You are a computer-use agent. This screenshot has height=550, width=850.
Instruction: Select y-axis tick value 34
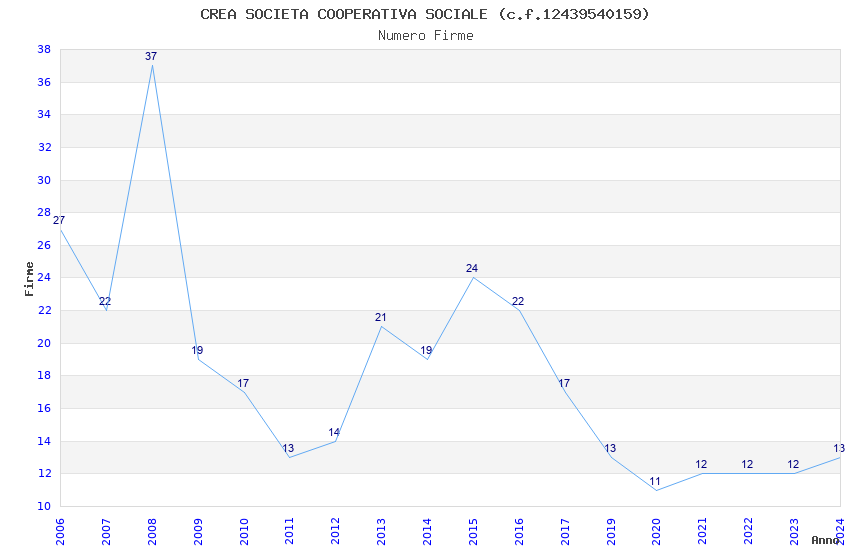click(x=44, y=114)
